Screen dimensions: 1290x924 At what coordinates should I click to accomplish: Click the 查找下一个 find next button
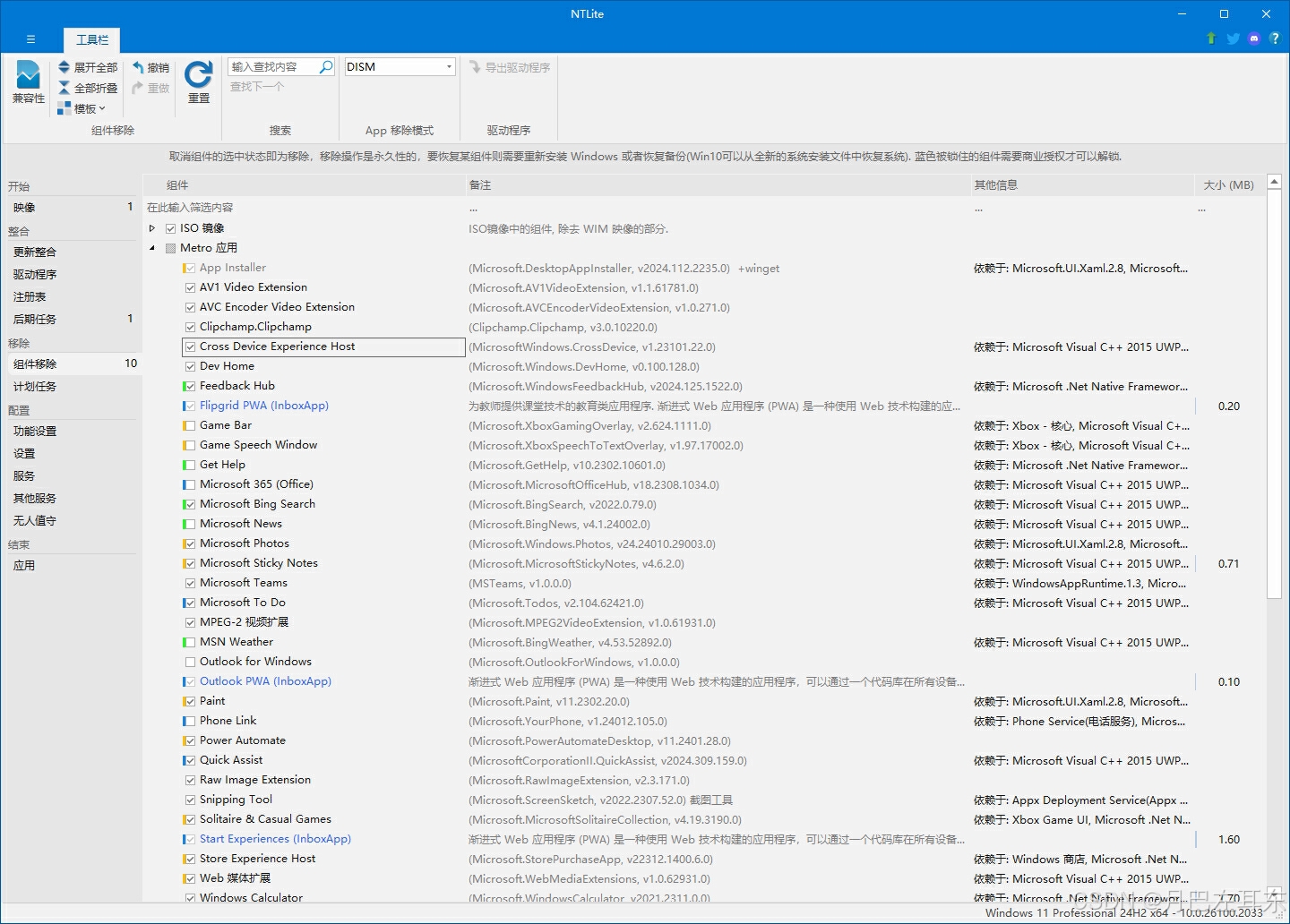pos(257,87)
